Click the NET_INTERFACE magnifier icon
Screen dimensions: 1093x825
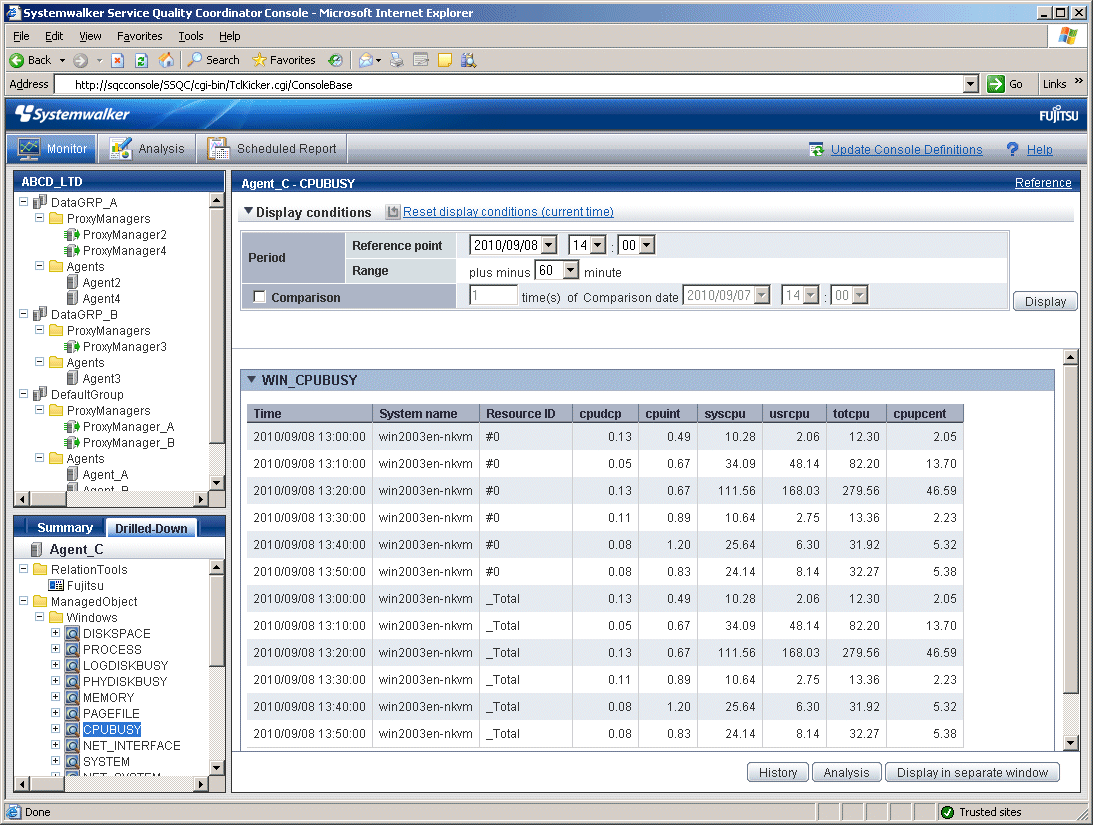[72, 746]
